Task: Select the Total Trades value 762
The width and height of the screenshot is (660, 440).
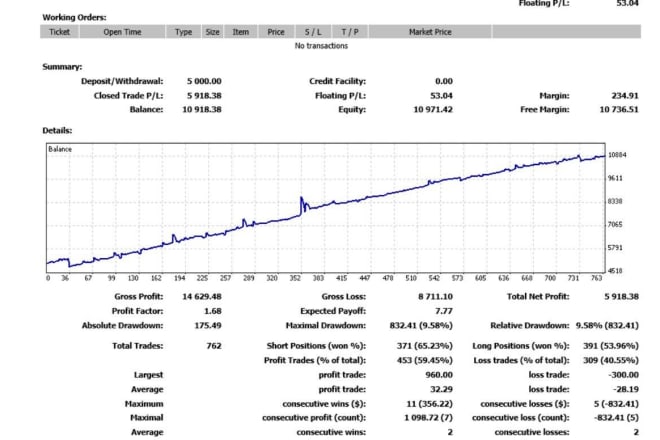Action: point(214,346)
